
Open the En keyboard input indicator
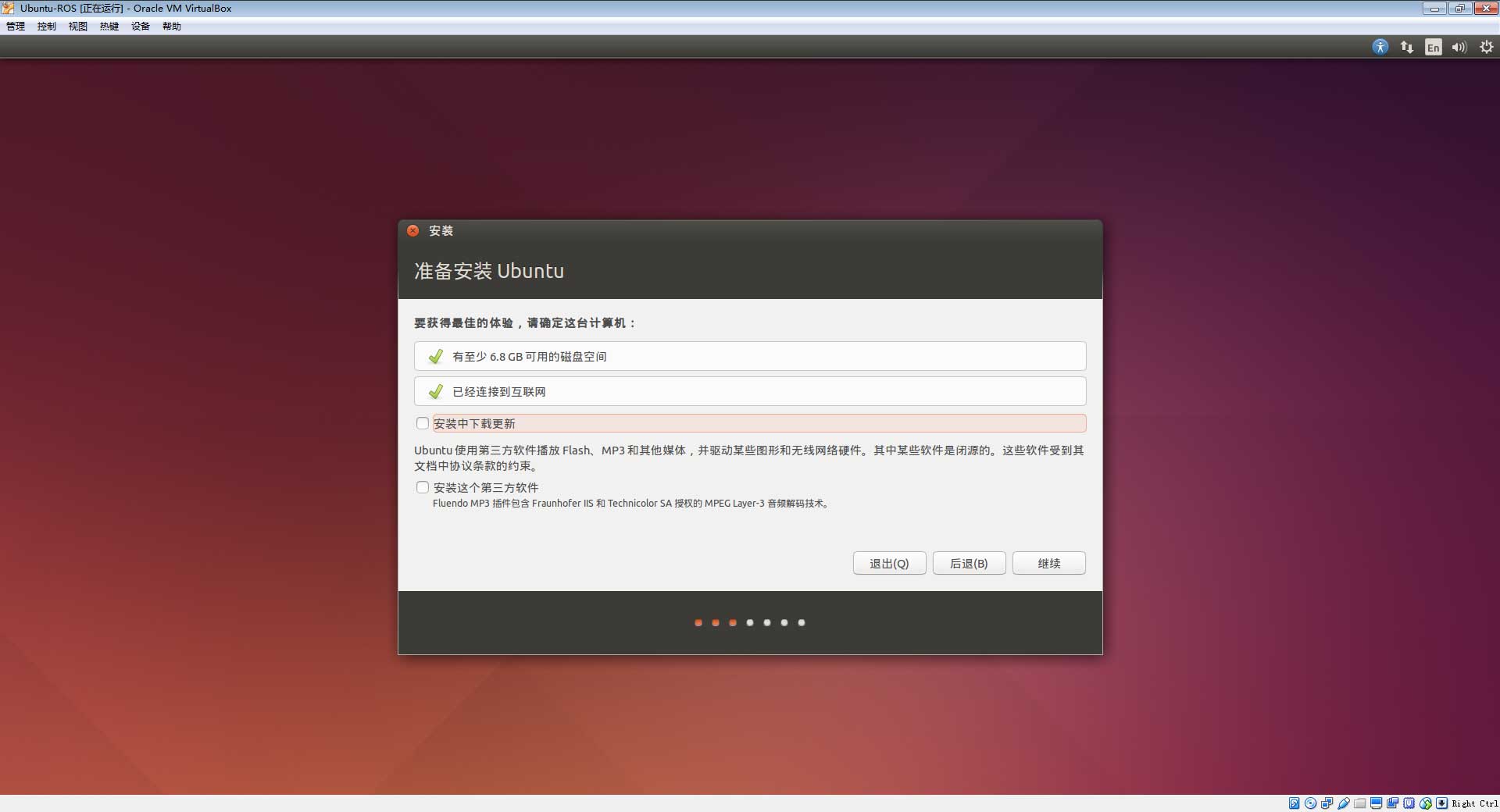point(1433,48)
